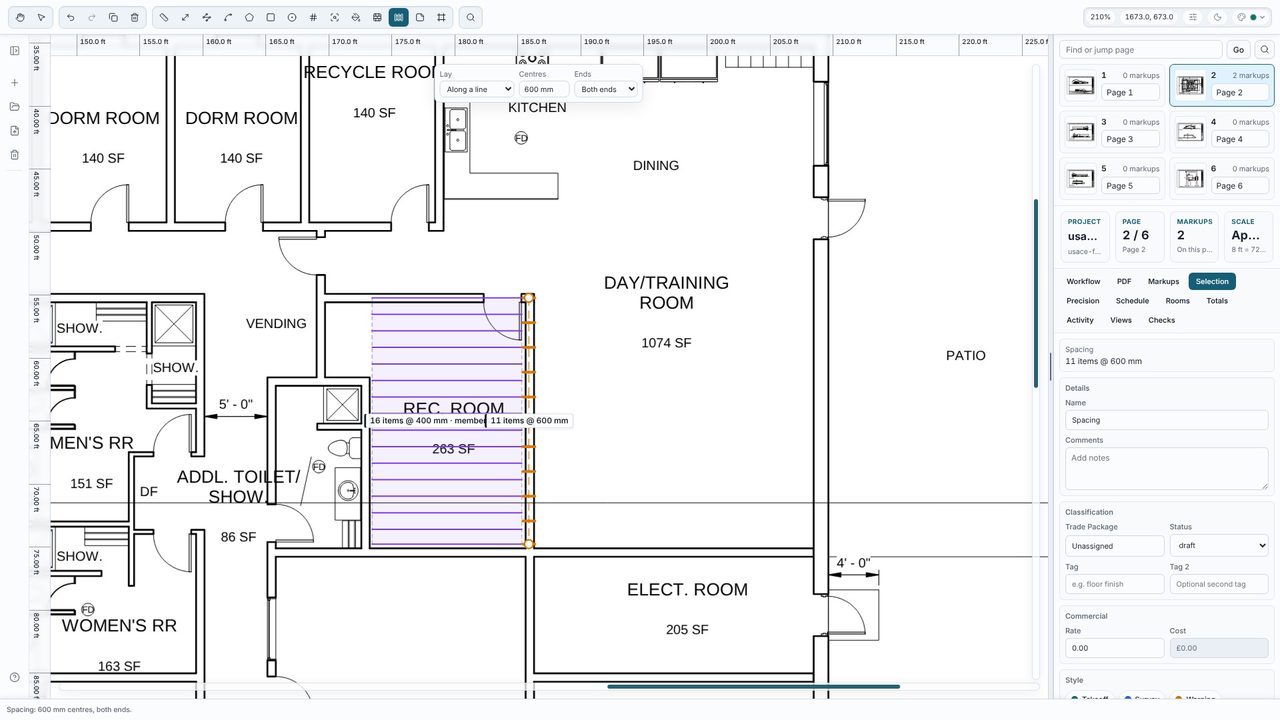Click the 210% zoom level button
Screen dimensions: 1280x720
[1100, 17]
